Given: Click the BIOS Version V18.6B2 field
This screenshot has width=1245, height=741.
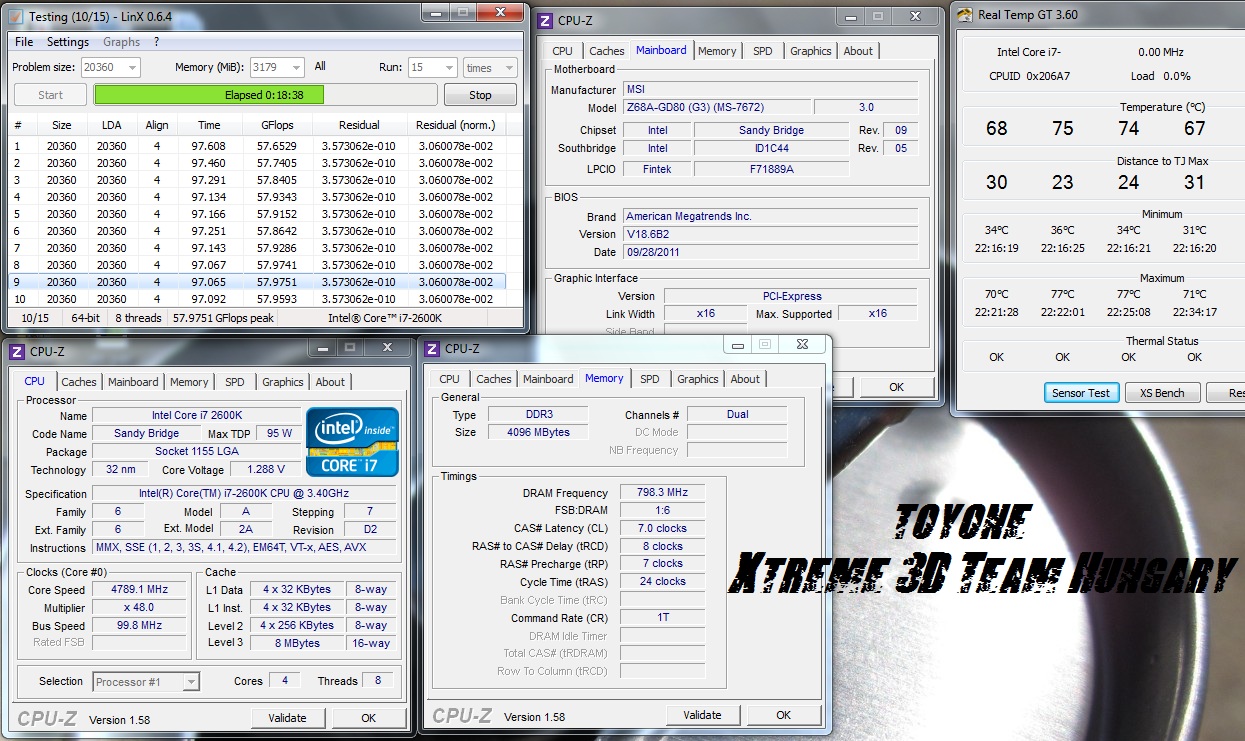Looking at the screenshot, I should click(x=770, y=234).
